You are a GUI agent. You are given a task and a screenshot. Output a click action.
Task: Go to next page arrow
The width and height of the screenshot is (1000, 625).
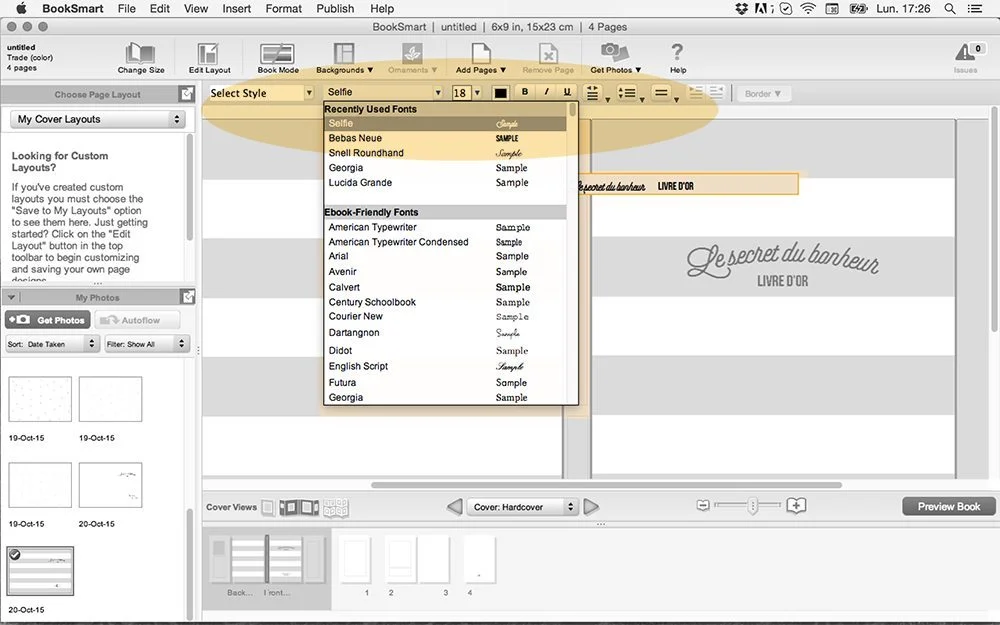point(591,507)
